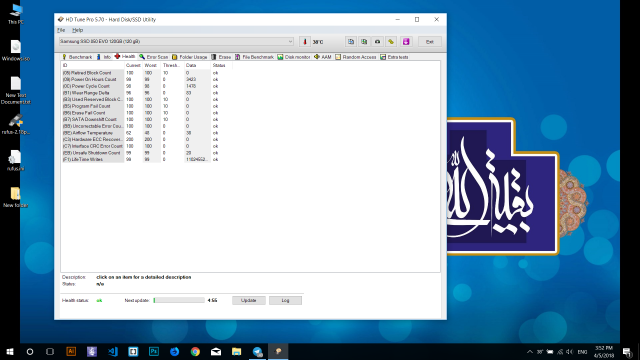This screenshot has width=640, height=360.
Task: Open File Explorer from the taskbar
Action: [237, 351]
